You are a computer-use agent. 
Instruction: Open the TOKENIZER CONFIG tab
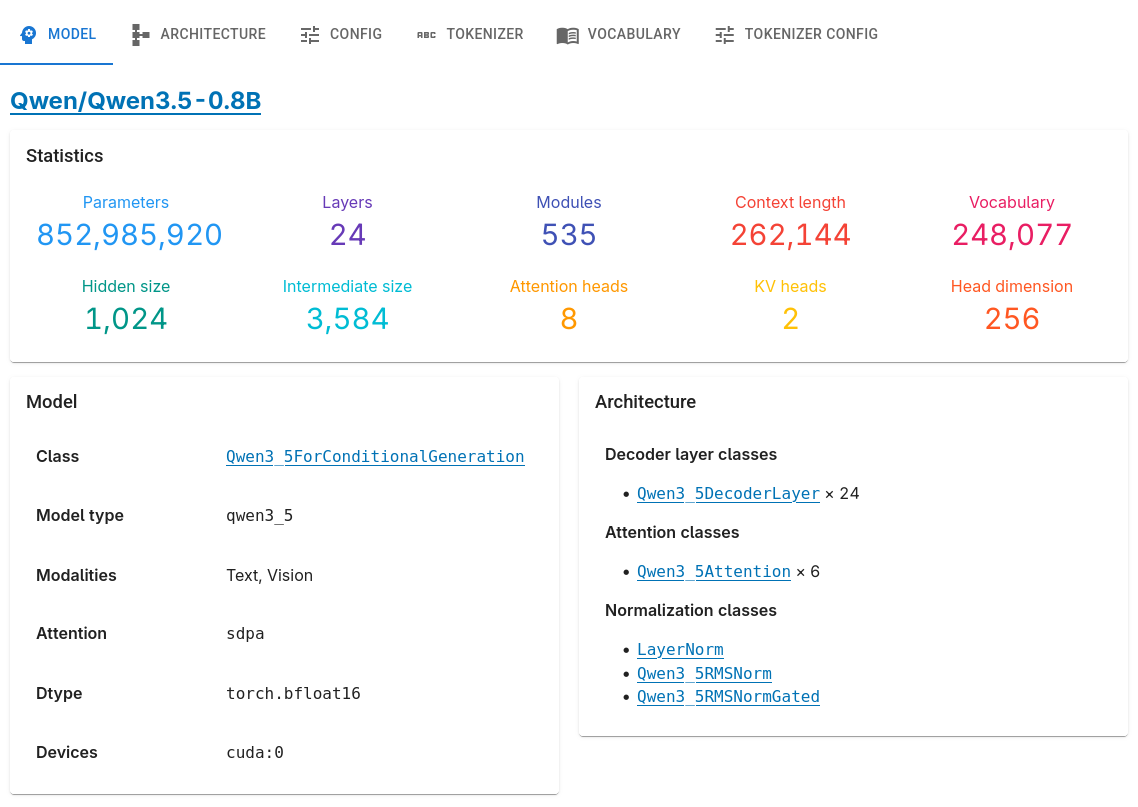point(796,33)
